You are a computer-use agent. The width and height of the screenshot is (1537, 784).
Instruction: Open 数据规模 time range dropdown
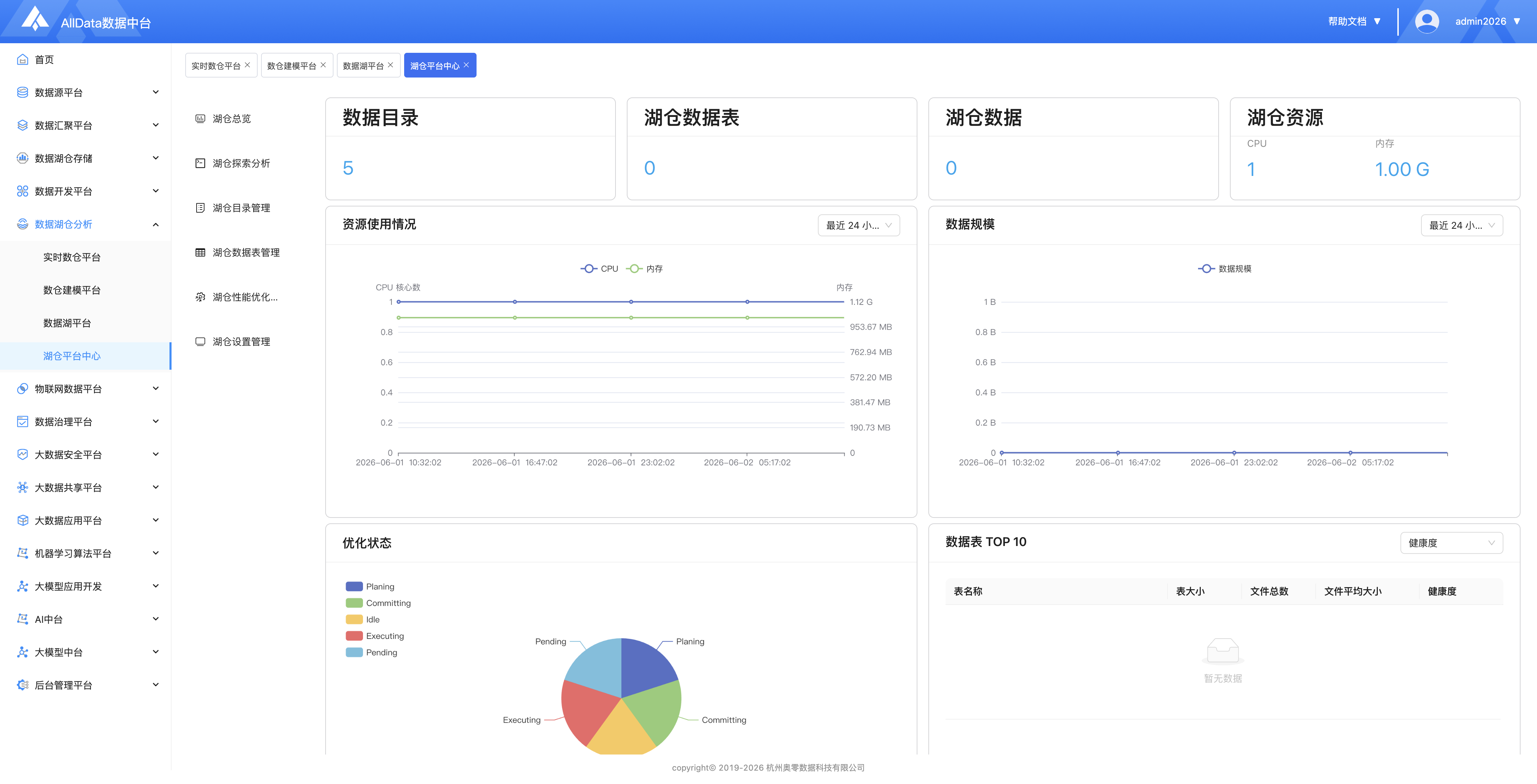1462,226
